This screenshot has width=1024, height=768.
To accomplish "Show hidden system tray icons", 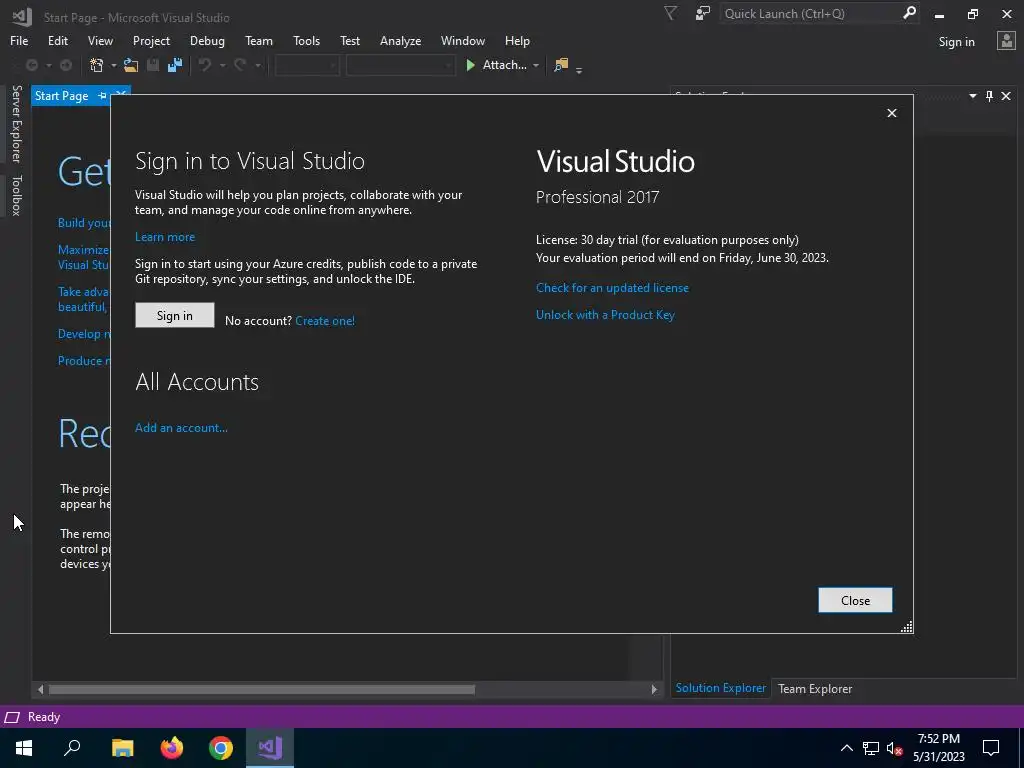I will pyautogui.click(x=846, y=748).
